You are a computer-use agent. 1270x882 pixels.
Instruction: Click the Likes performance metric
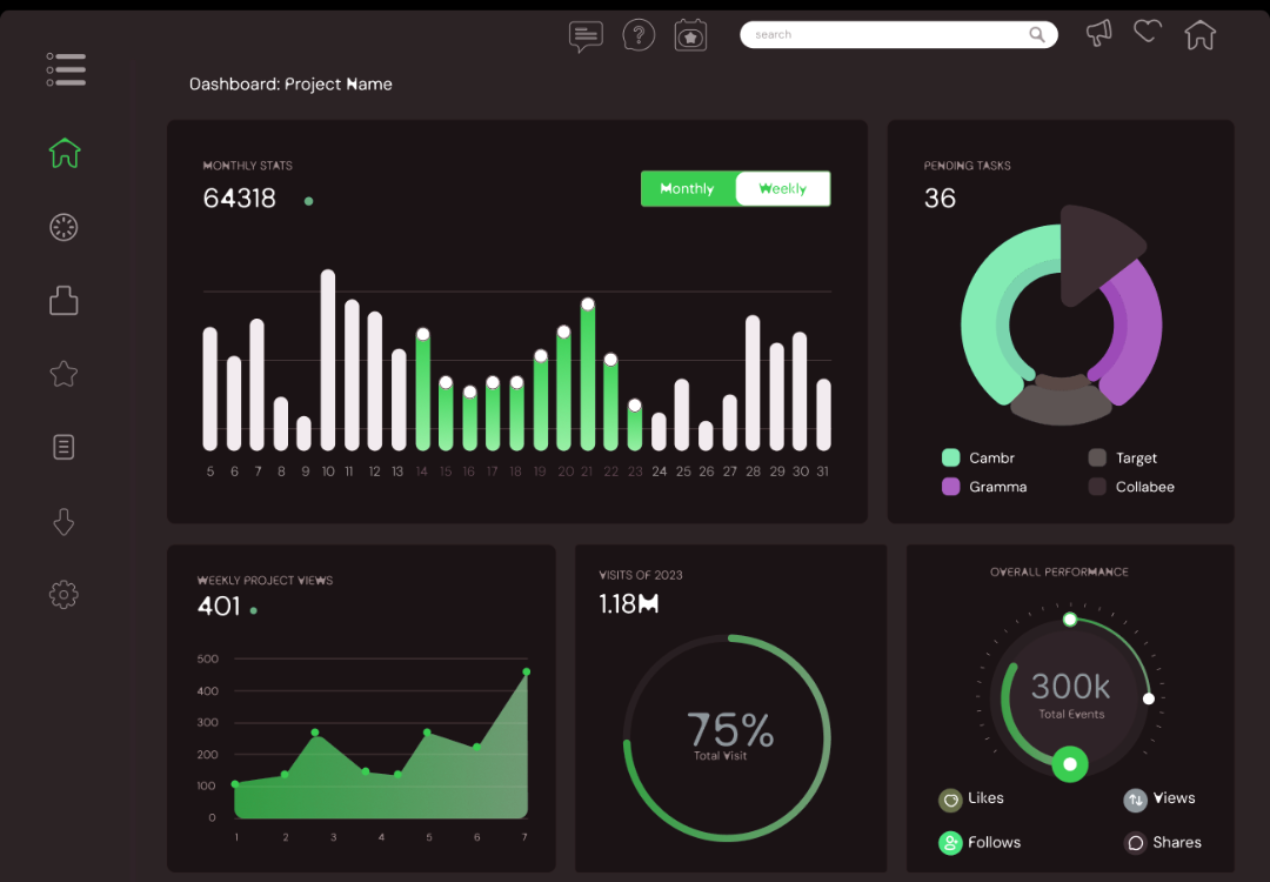[971, 799]
